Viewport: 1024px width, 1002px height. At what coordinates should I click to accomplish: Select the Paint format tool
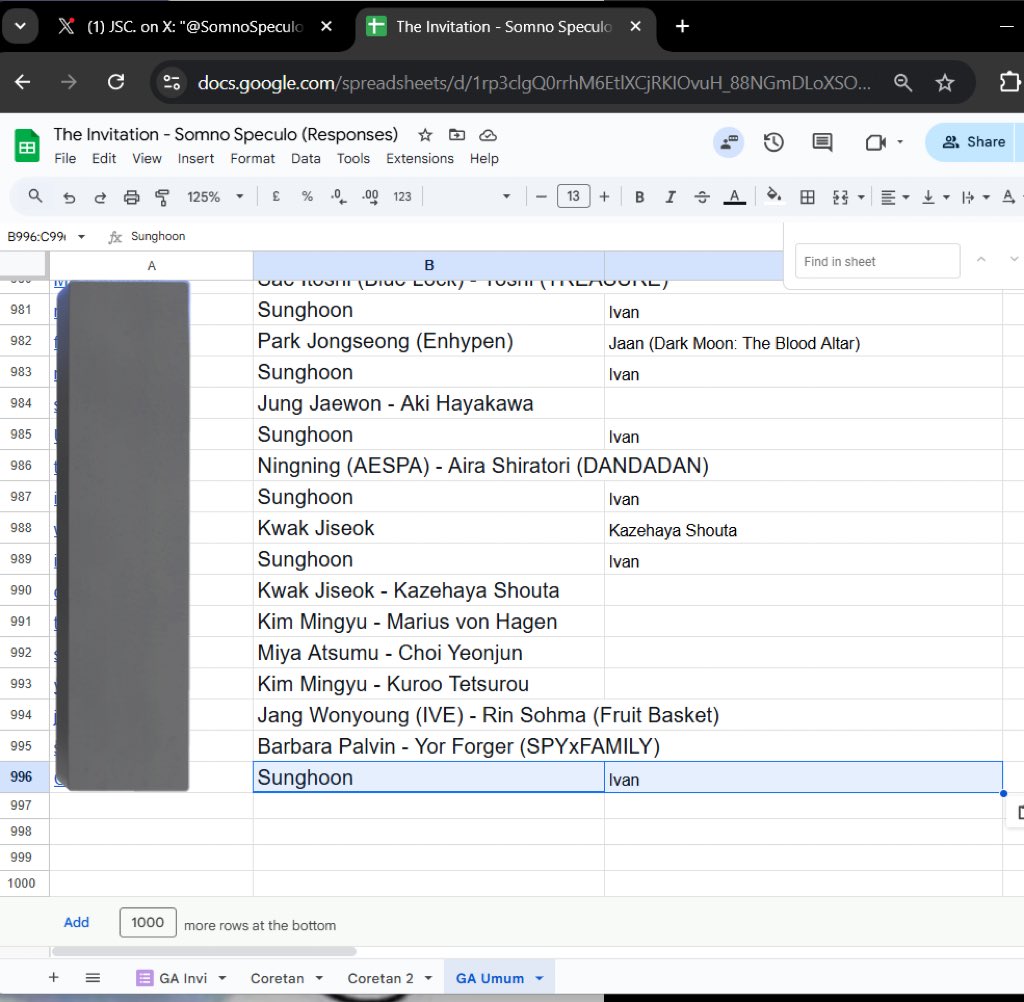coord(162,196)
